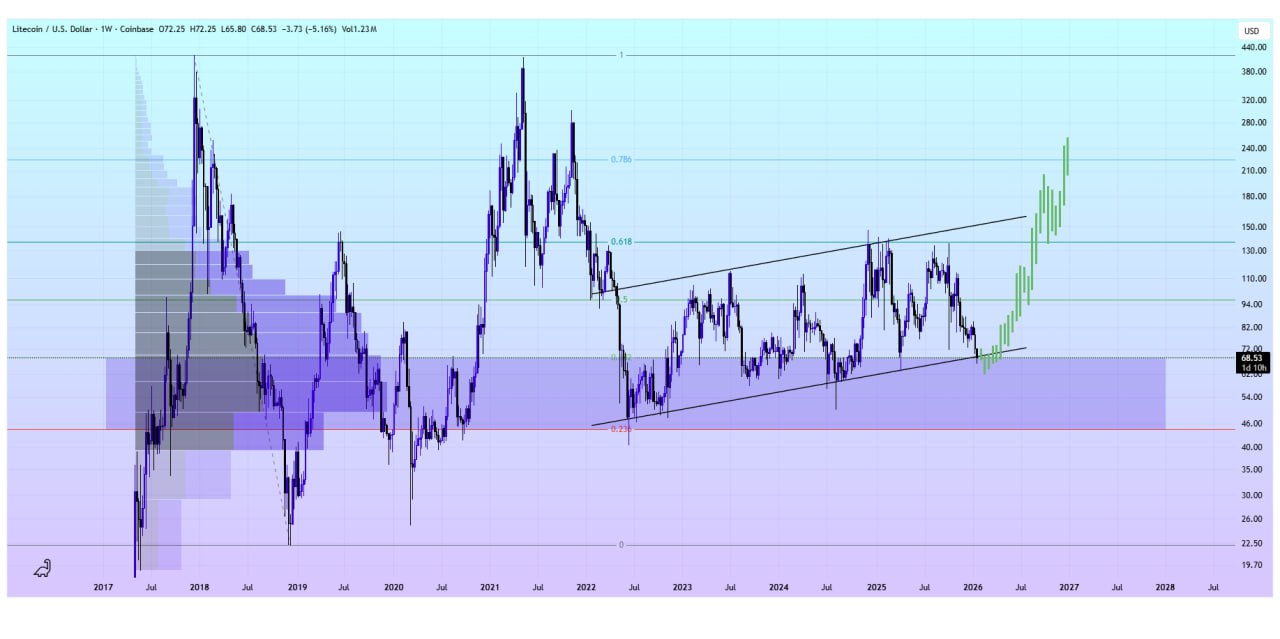
Task: Open the USD currency selector
Action: tap(1251, 31)
